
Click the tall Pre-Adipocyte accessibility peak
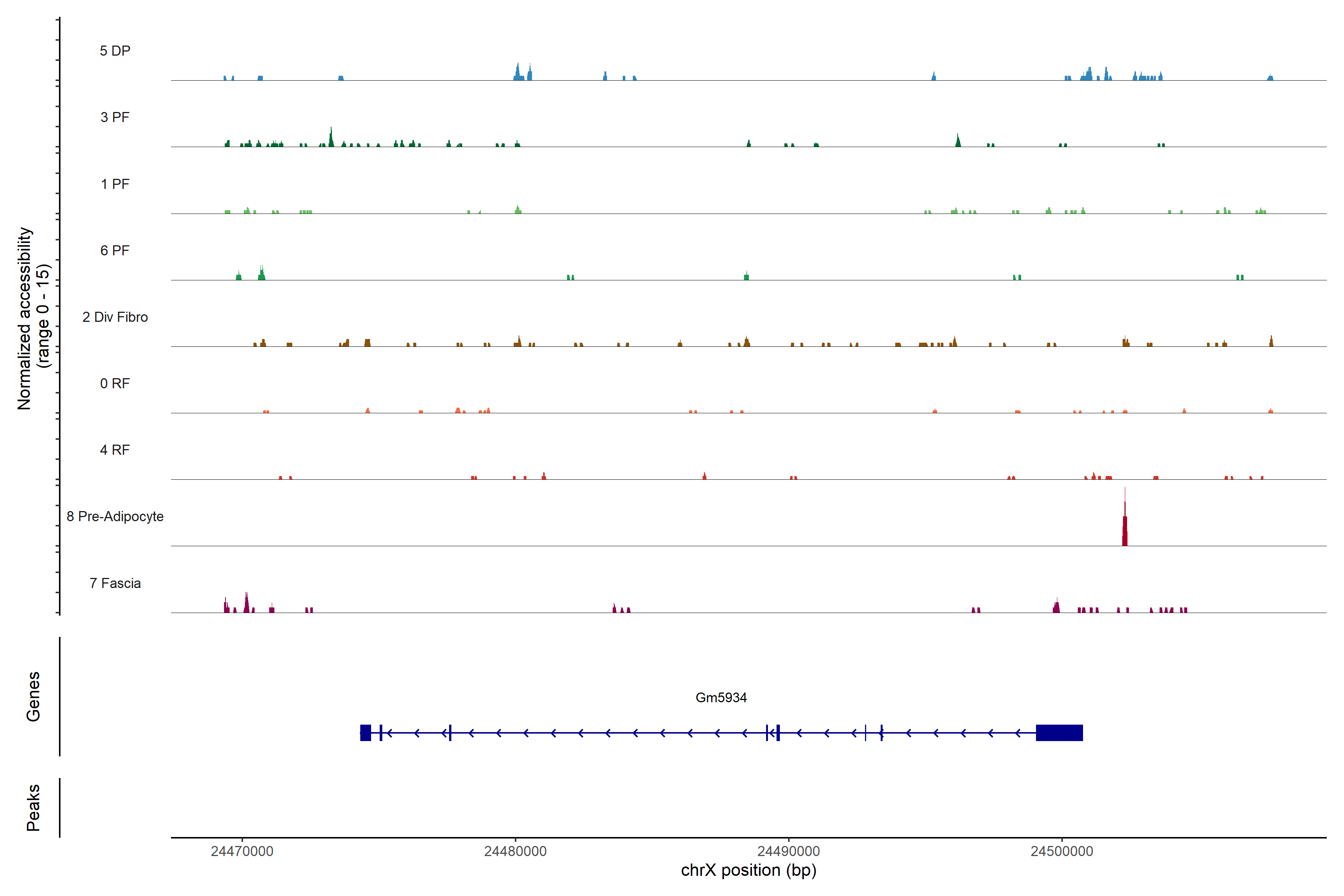[1124, 529]
